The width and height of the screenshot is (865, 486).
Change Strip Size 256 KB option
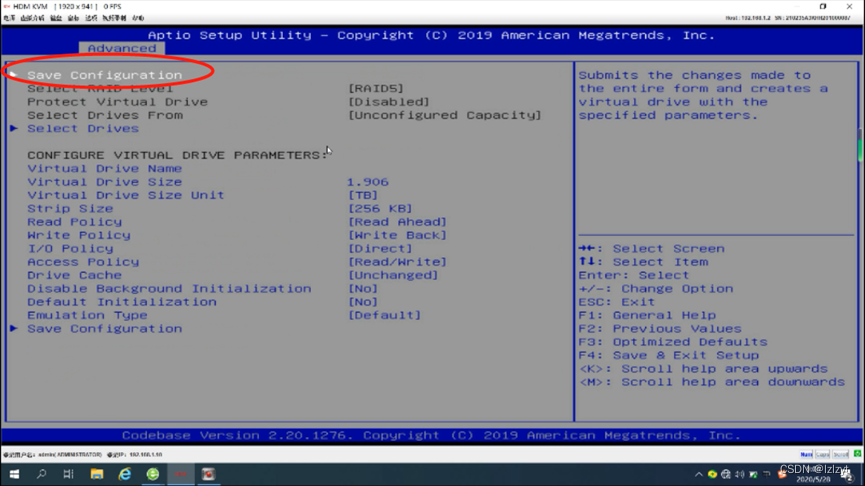tap(380, 208)
